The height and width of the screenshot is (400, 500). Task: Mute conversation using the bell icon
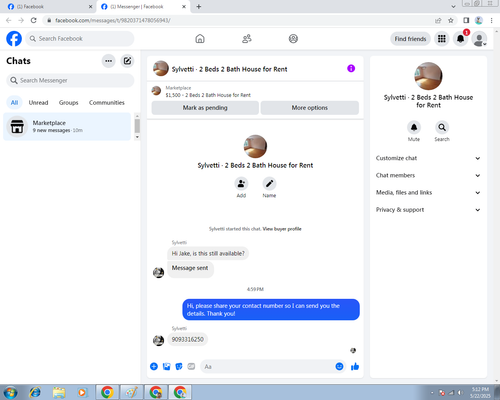click(x=414, y=127)
